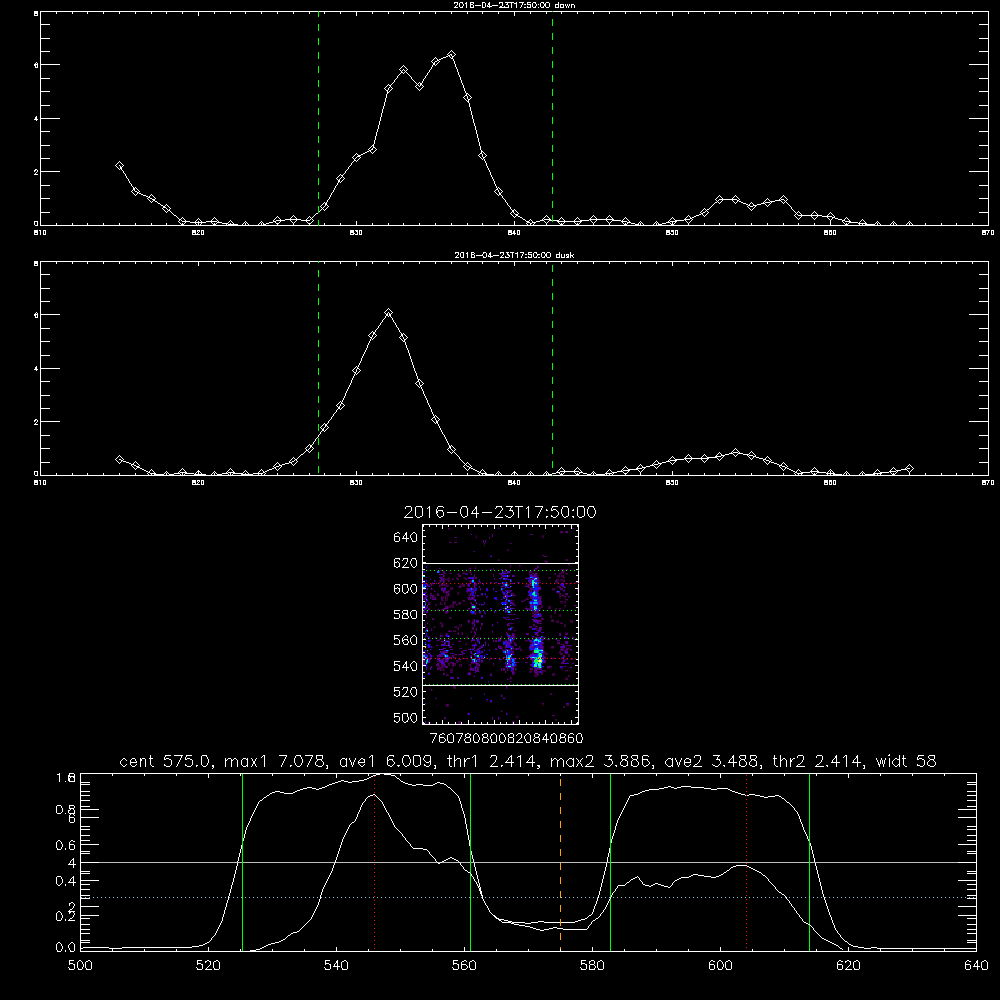Click bottom plot x-axis label '500'
The height and width of the screenshot is (1000, 1000).
coord(80,966)
